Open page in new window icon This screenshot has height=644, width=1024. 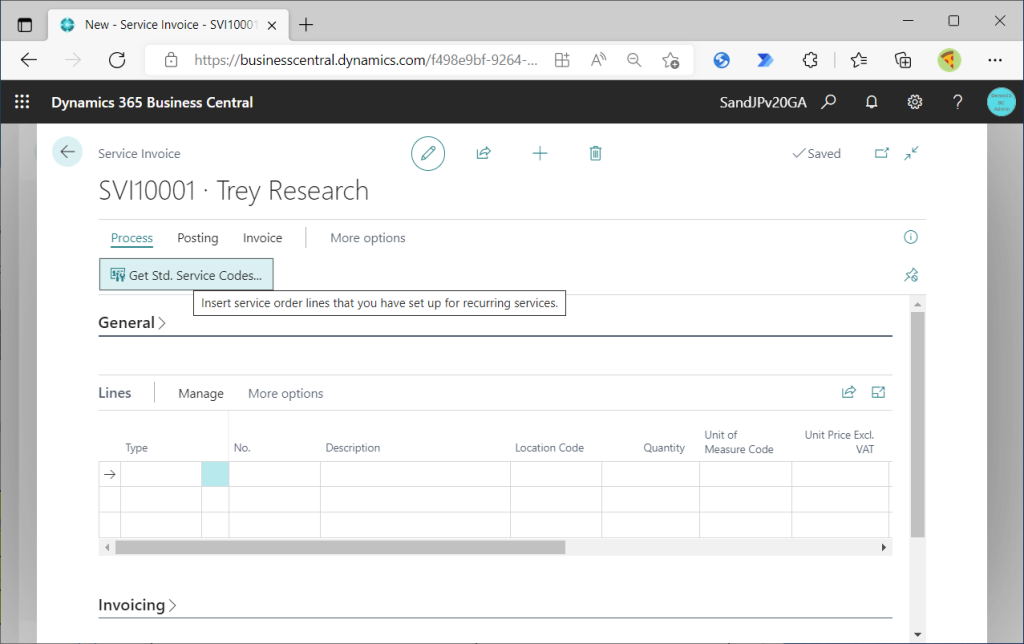(882, 153)
